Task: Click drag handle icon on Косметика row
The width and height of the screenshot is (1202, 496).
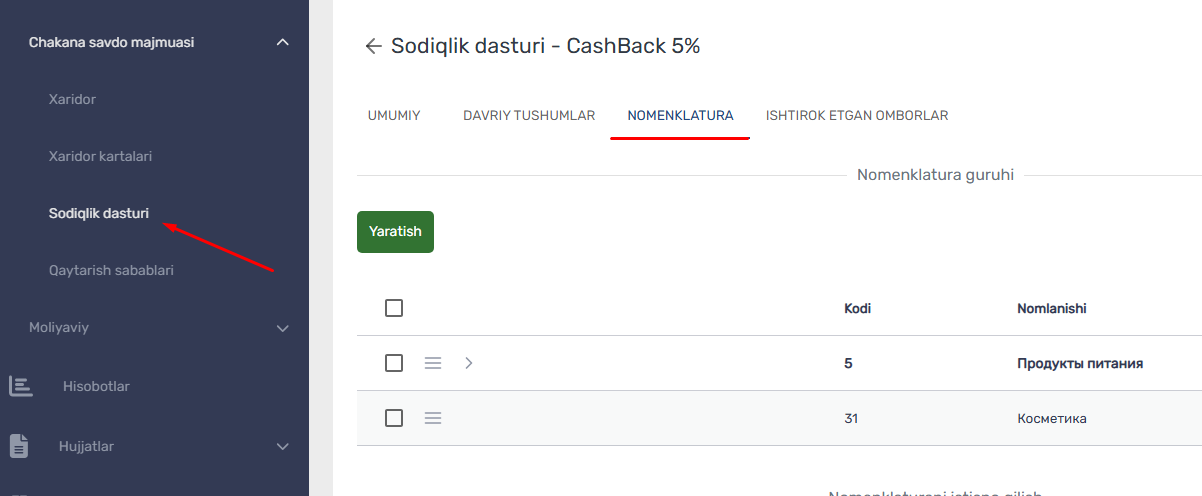Action: tap(433, 418)
